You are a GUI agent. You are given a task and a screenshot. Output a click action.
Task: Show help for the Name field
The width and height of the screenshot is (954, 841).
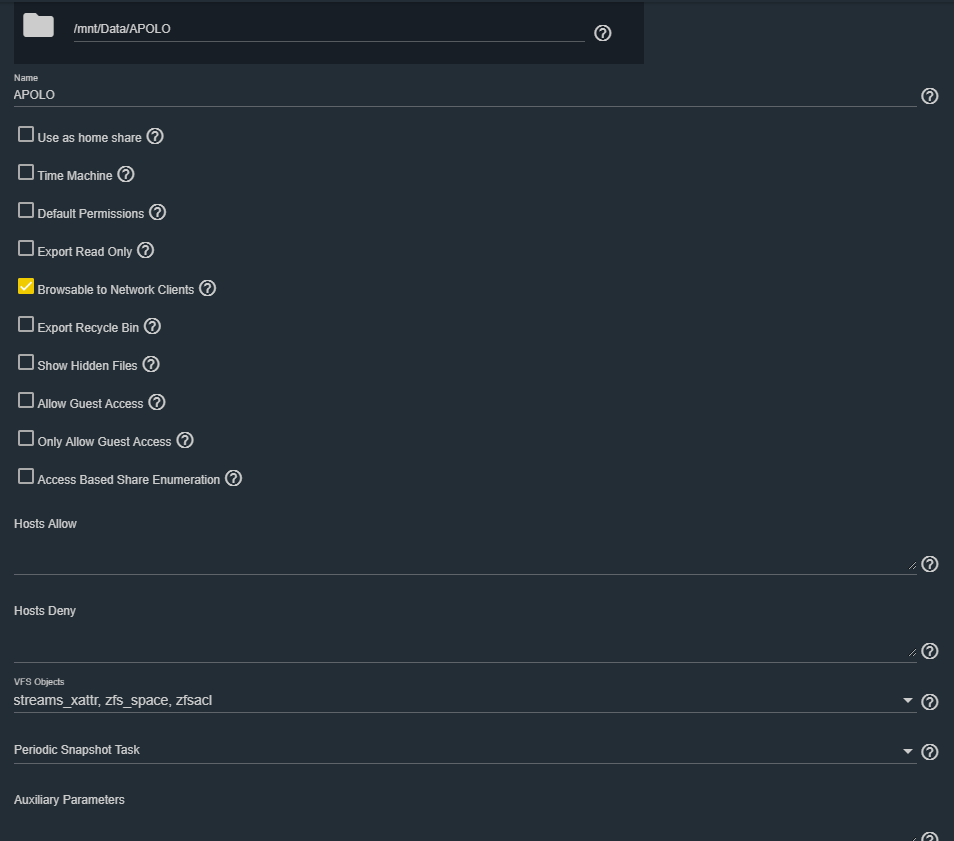point(929,96)
